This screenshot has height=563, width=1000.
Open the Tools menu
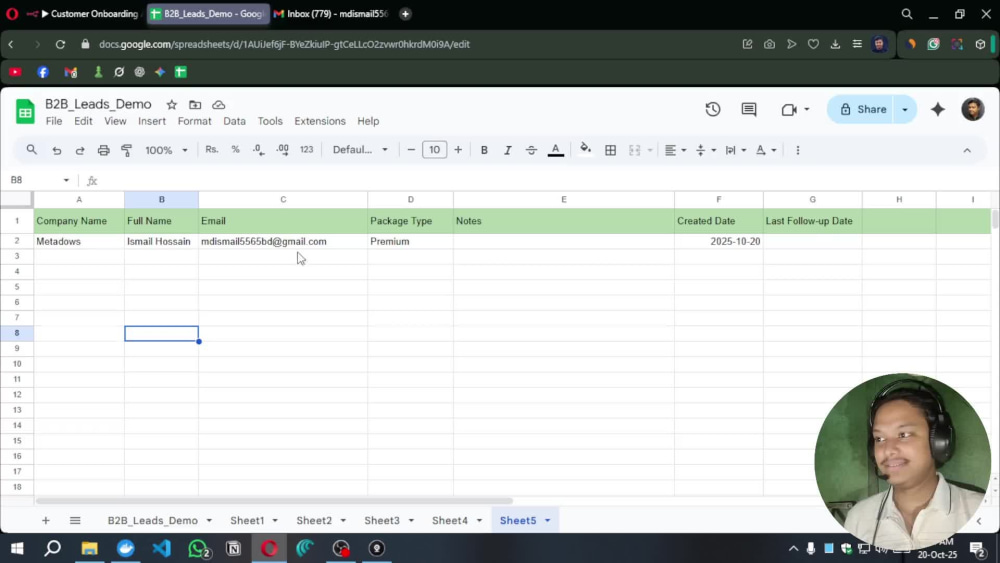point(270,121)
